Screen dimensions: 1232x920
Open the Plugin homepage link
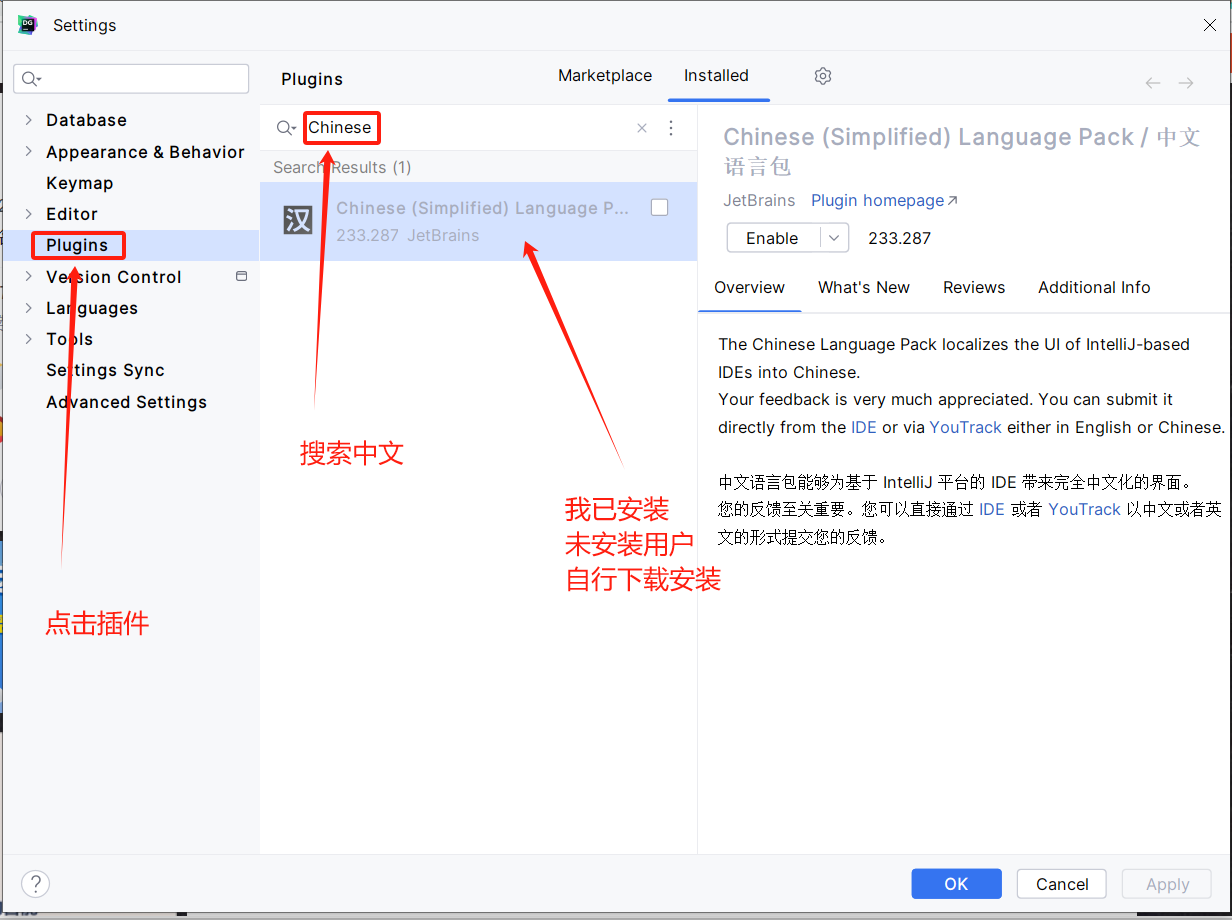pos(884,200)
